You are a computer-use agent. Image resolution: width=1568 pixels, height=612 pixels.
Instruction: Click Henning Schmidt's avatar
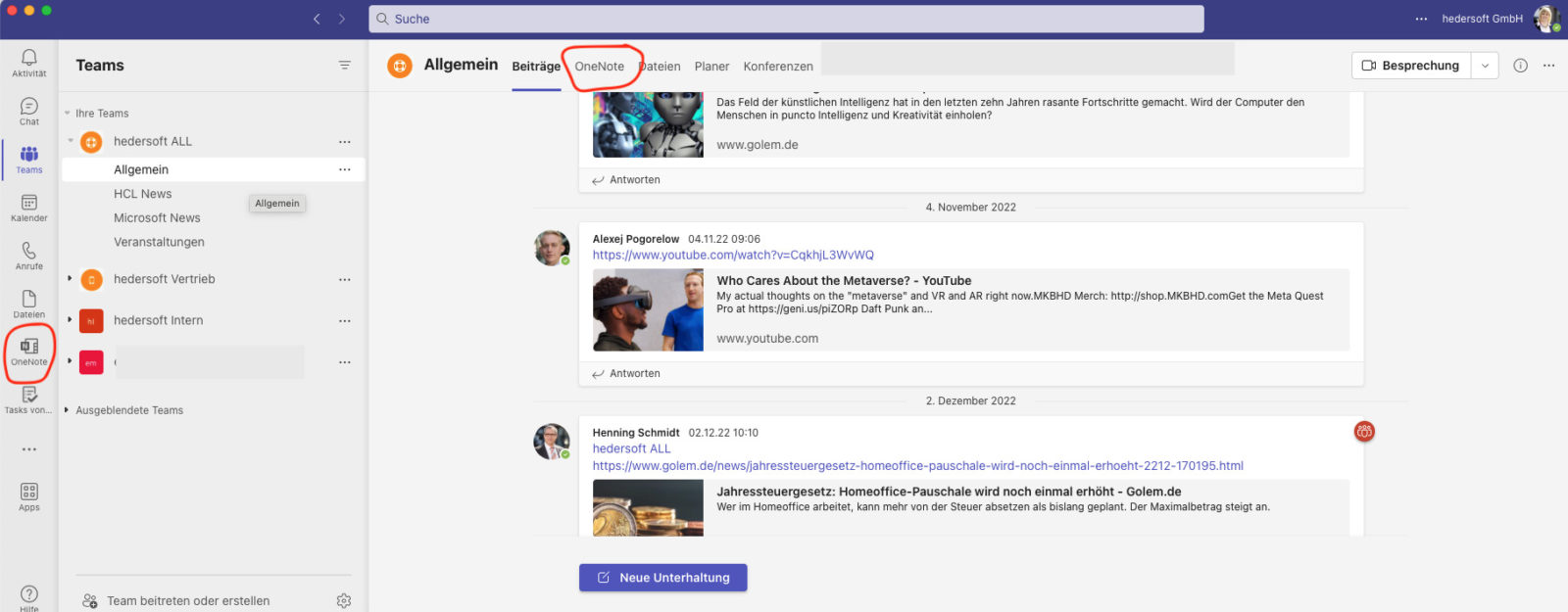pyautogui.click(x=552, y=442)
